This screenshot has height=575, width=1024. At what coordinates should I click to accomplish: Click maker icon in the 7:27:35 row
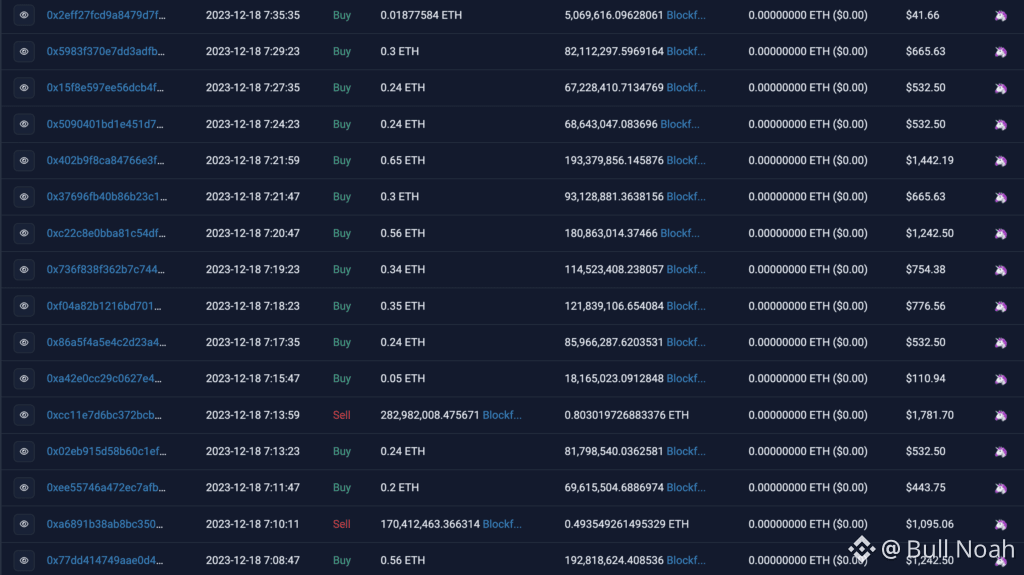click(1000, 88)
